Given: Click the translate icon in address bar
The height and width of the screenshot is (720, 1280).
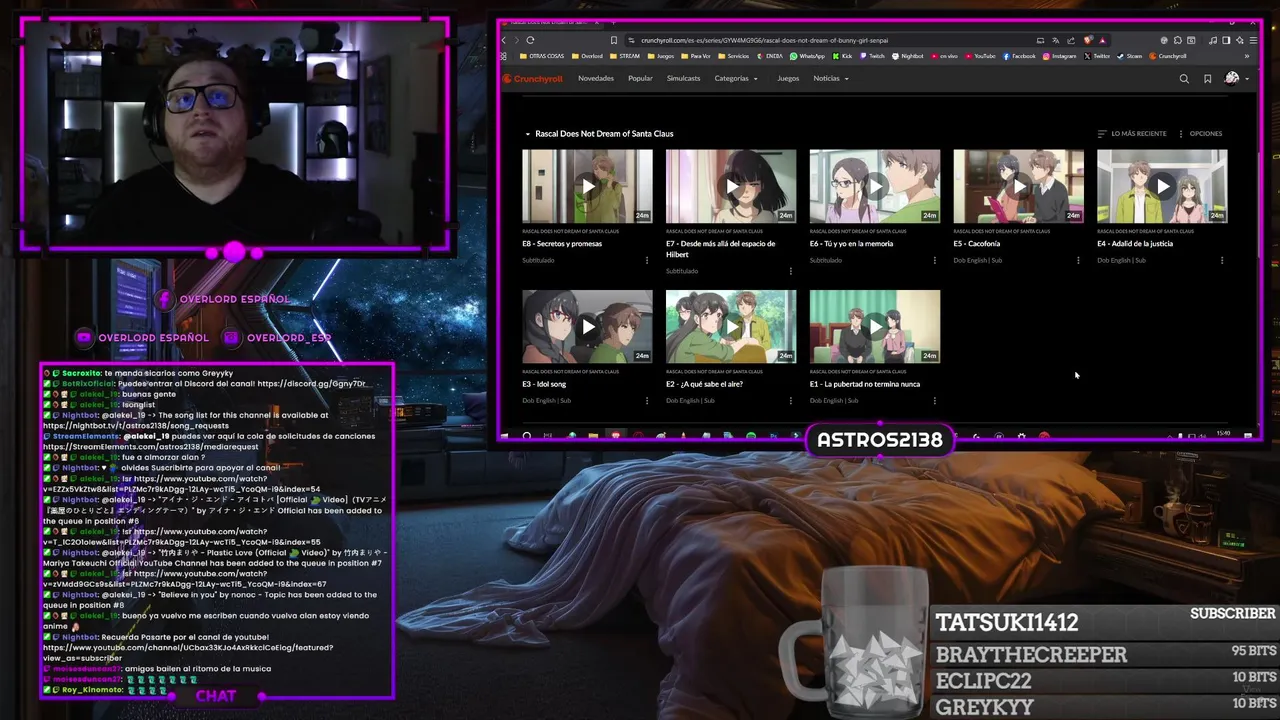Looking at the screenshot, I should coord(1055,40).
